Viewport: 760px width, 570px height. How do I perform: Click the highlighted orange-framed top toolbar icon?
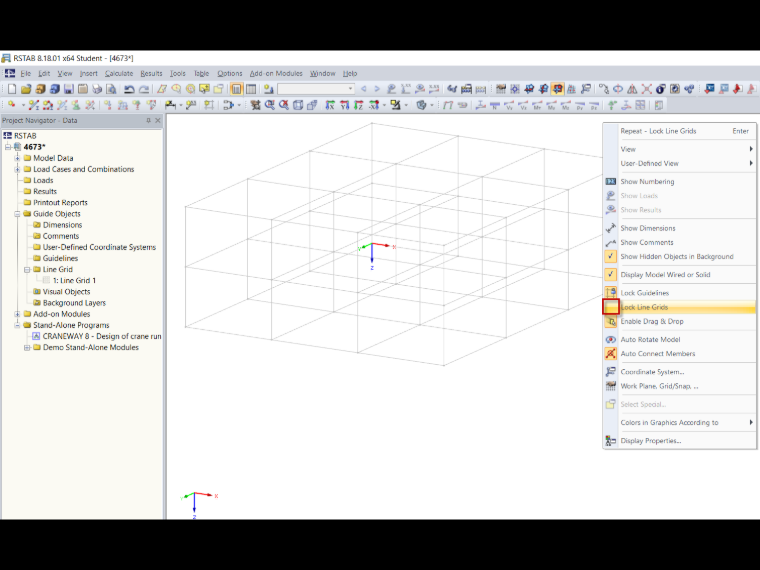point(557,89)
